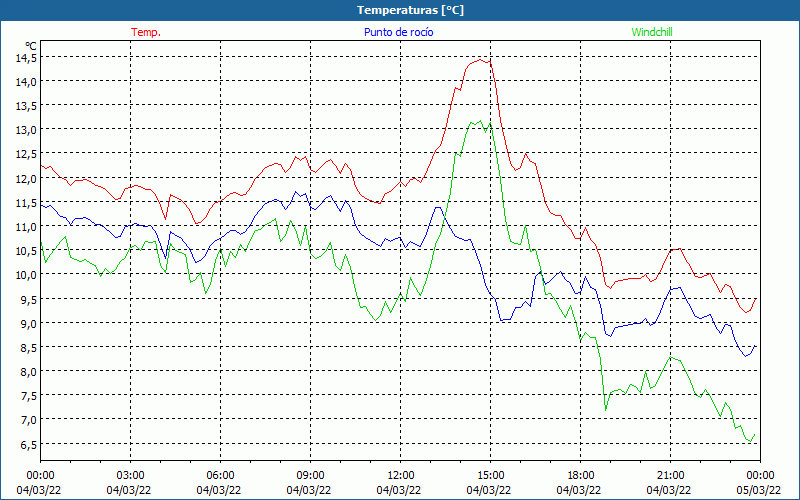Click the 05/03/22 date label
The image size is (800, 500).
point(759,490)
